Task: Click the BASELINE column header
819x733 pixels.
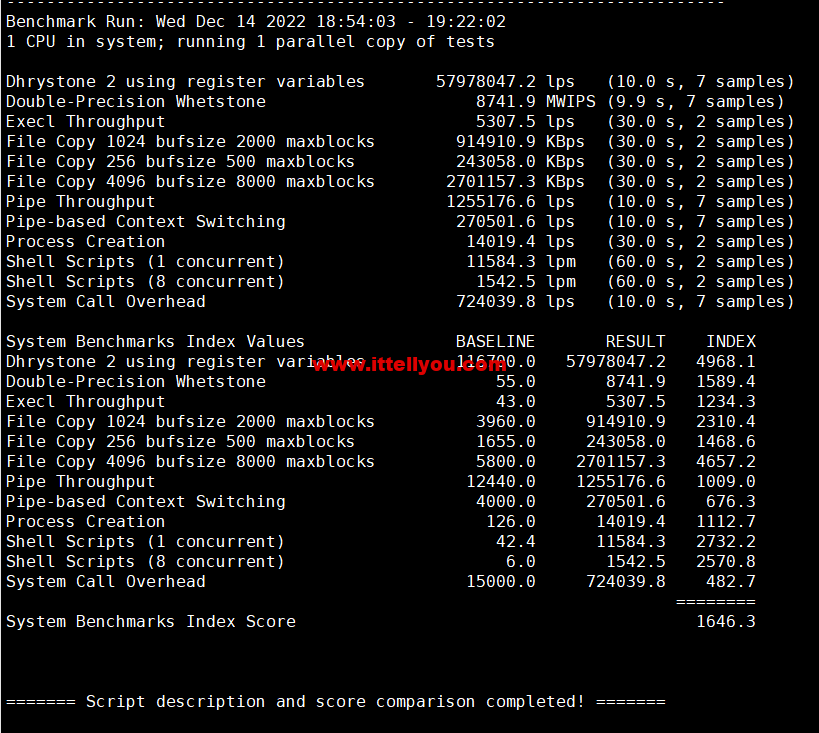Action: [x=495, y=341]
